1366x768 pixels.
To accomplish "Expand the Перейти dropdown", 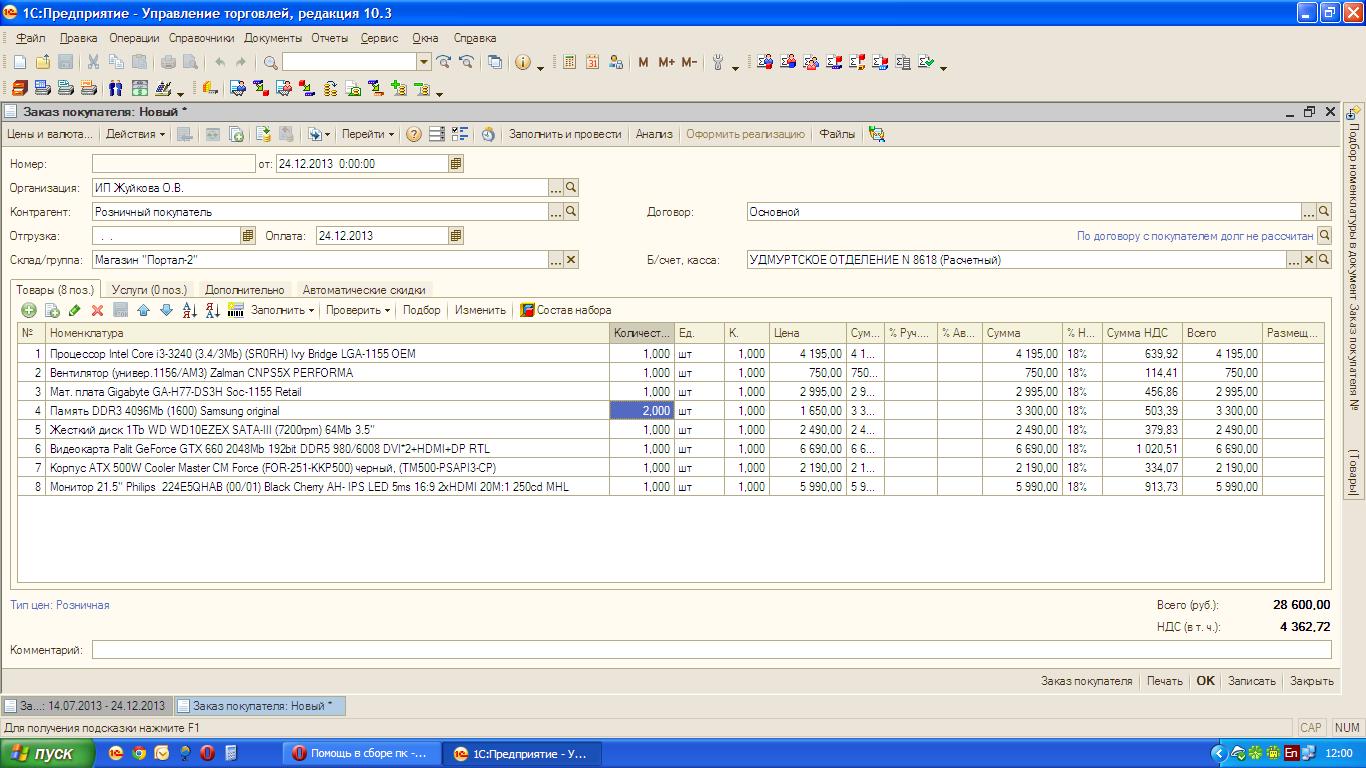I will click(x=368, y=134).
